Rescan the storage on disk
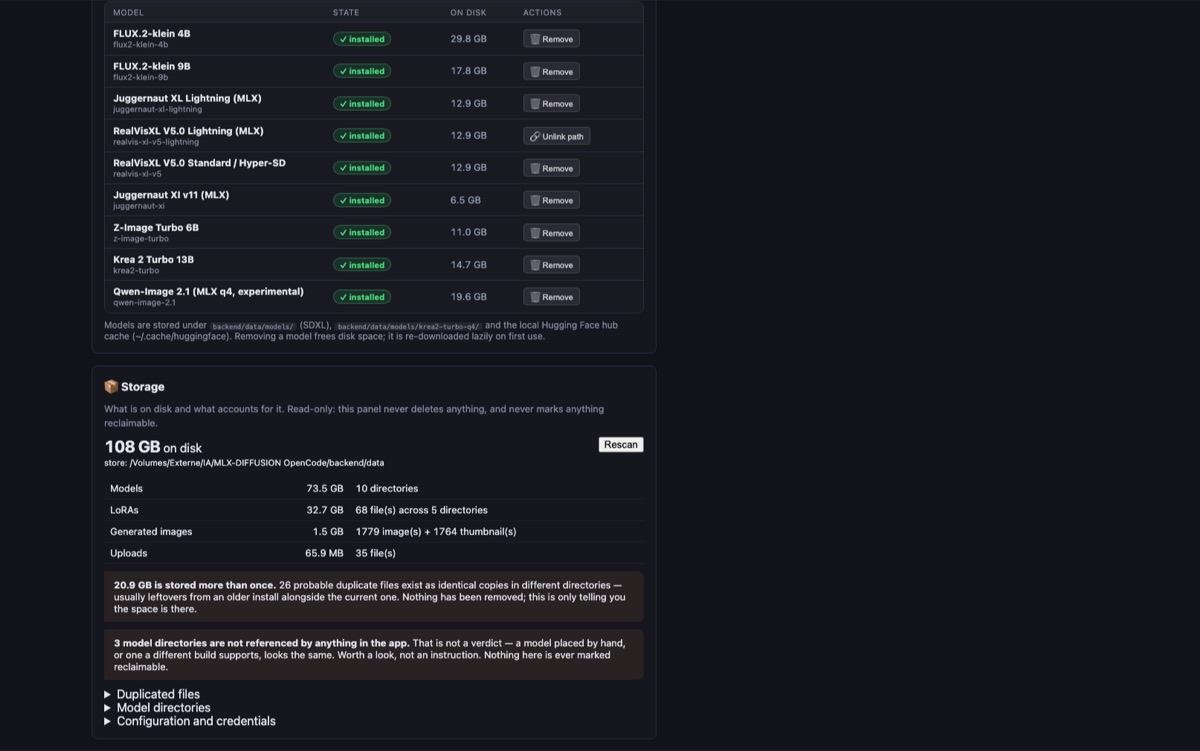This screenshot has height=751, width=1200. (x=621, y=445)
